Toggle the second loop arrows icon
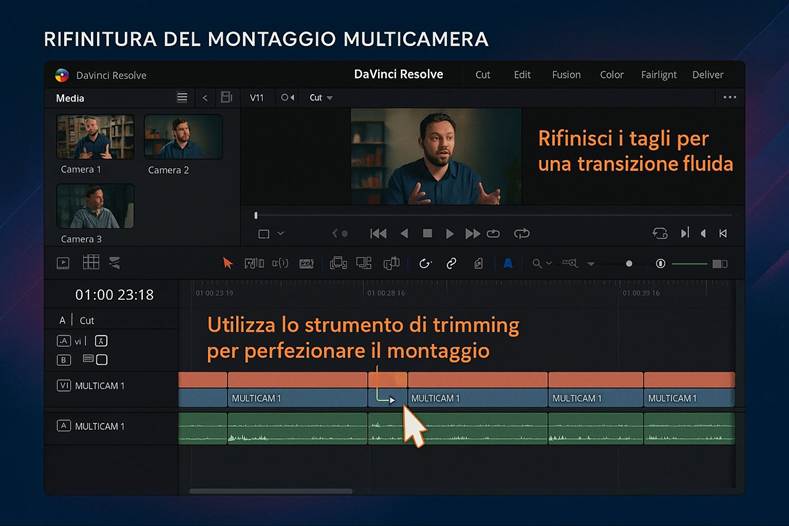 pyautogui.click(x=522, y=234)
